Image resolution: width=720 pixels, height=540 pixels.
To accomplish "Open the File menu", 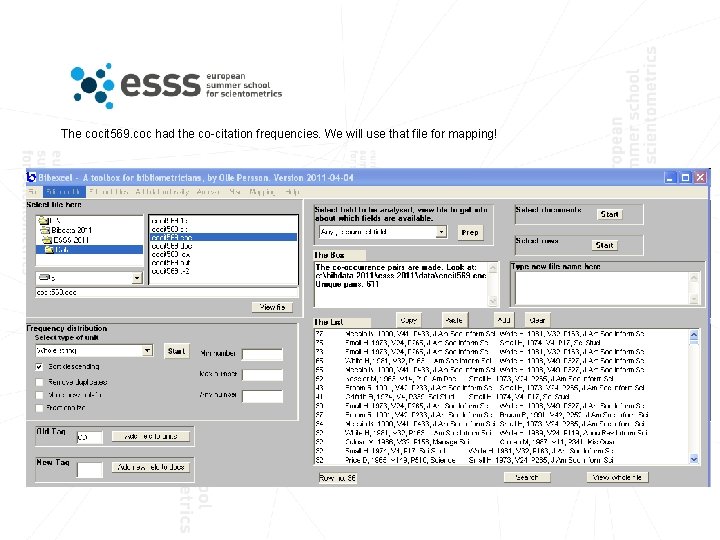I will point(33,191).
